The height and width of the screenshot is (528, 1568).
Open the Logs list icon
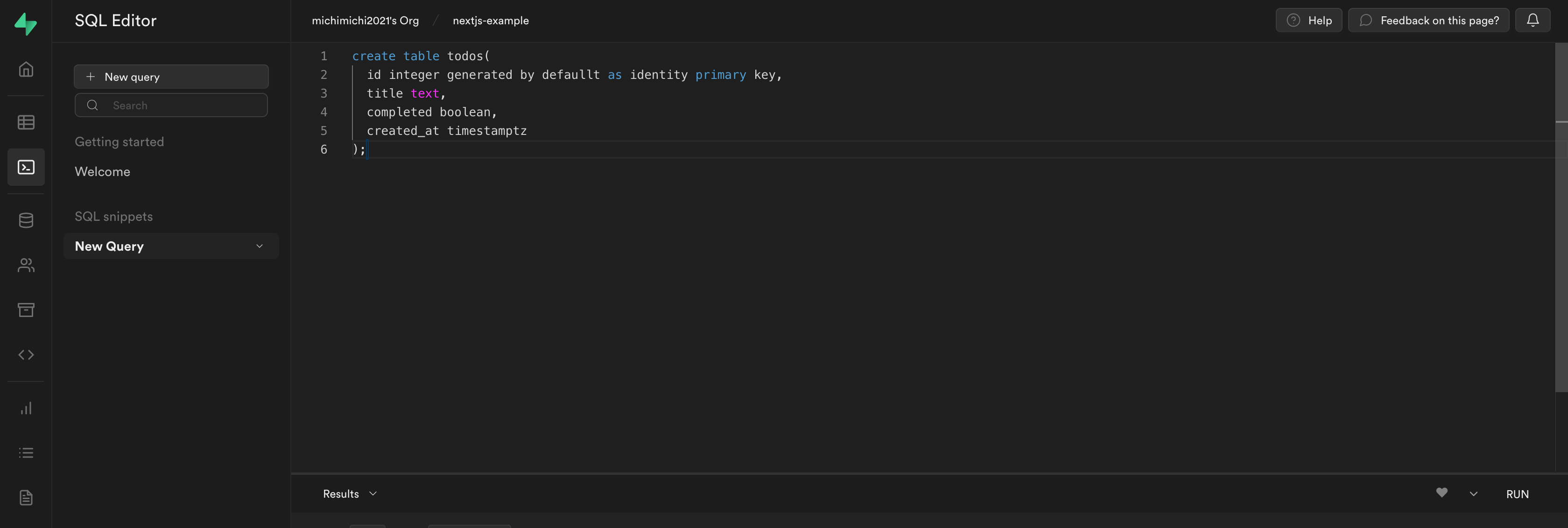(x=26, y=452)
